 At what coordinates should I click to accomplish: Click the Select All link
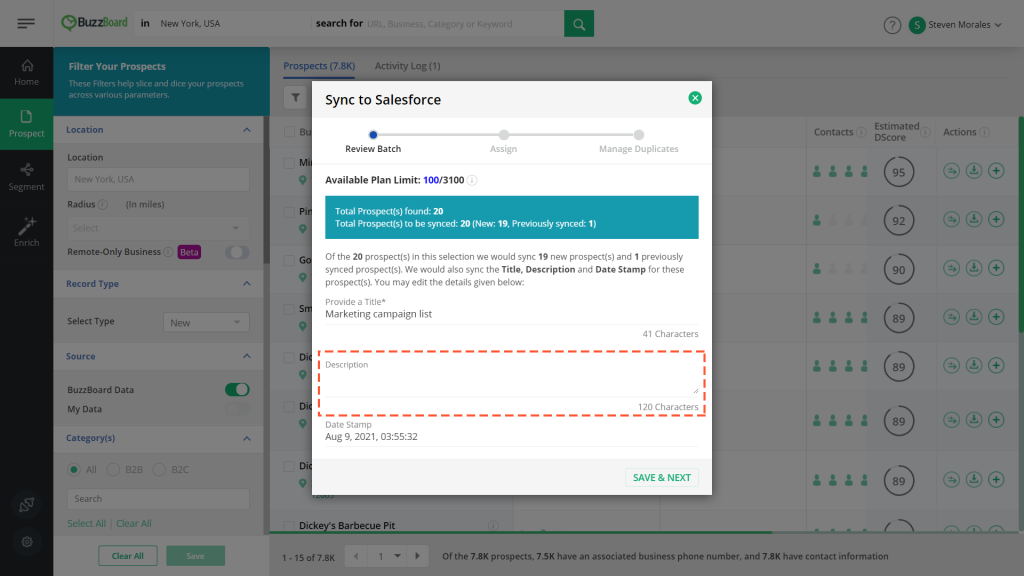tap(86, 524)
